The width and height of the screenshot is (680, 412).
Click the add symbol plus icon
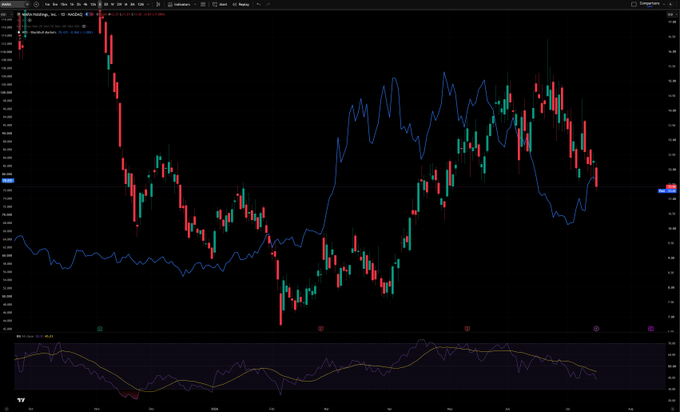point(36,4)
